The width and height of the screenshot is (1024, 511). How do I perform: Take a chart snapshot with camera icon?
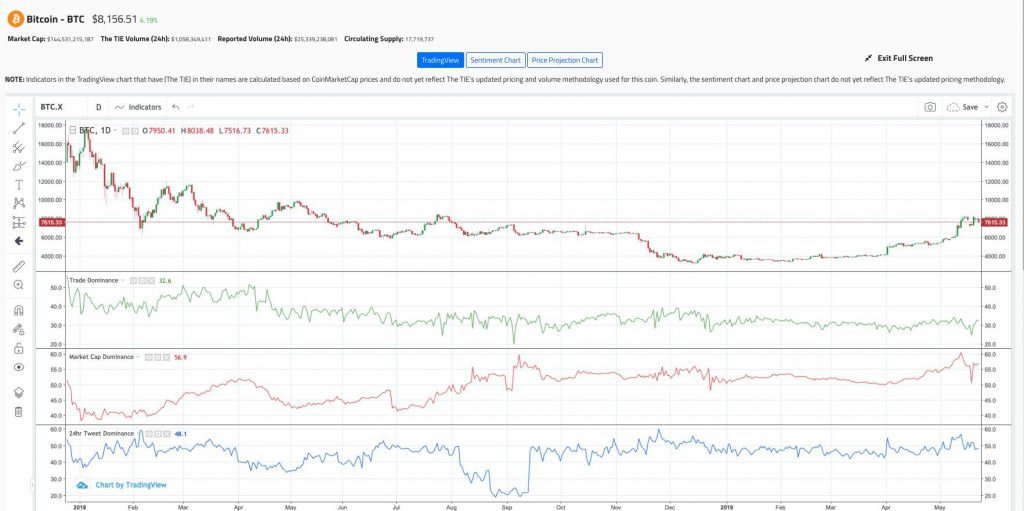(930, 107)
